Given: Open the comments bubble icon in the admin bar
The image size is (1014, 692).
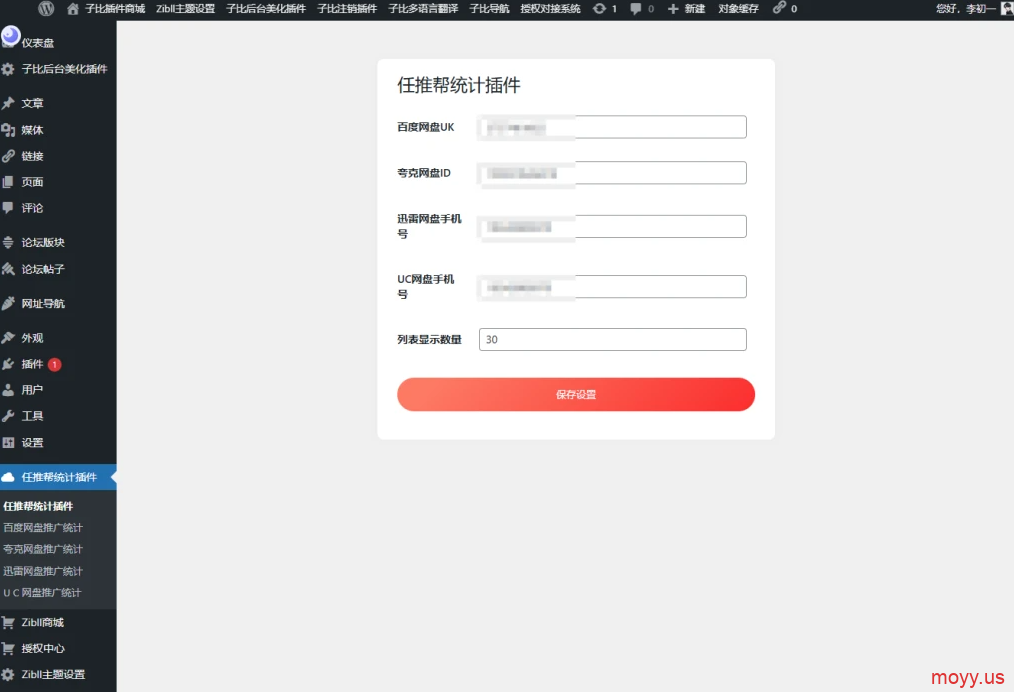Looking at the screenshot, I should 636,8.
